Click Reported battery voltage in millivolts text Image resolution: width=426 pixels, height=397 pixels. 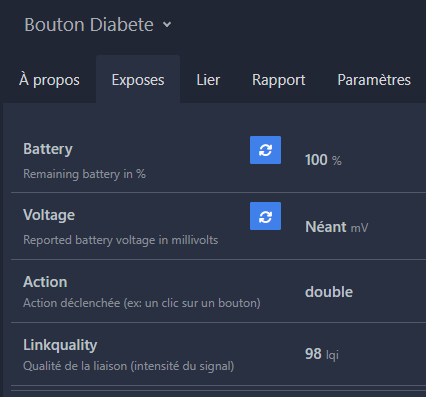point(121,240)
